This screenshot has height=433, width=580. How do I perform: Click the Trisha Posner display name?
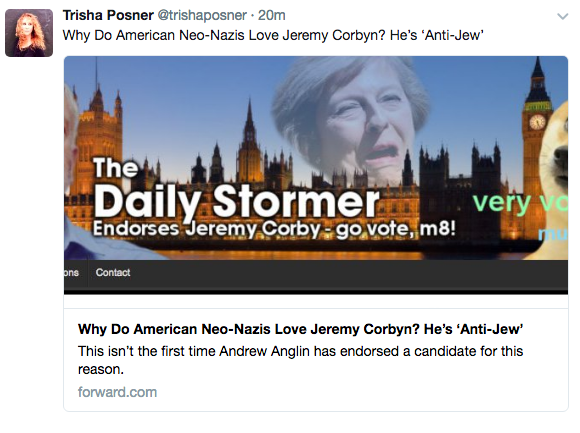(108, 15)
